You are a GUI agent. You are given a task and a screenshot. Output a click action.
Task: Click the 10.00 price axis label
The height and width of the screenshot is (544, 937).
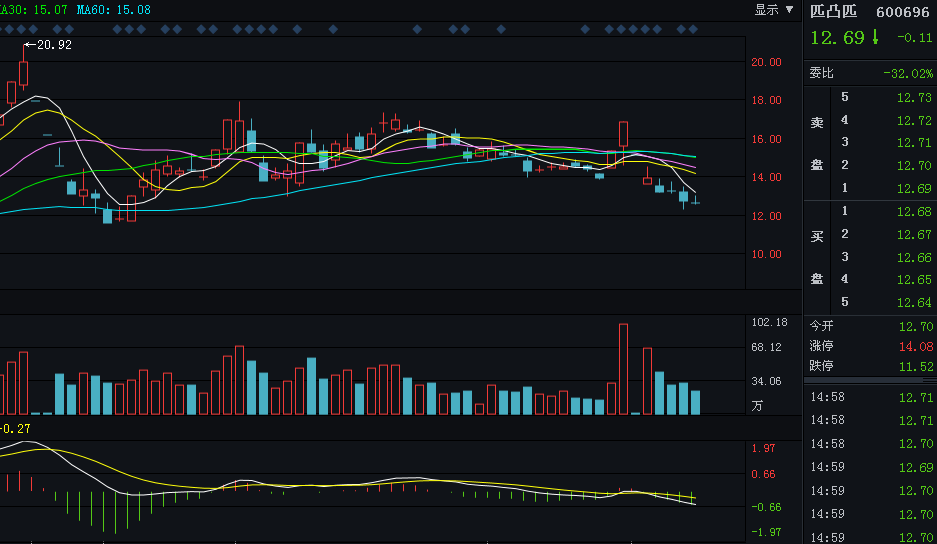pos(766,255)
